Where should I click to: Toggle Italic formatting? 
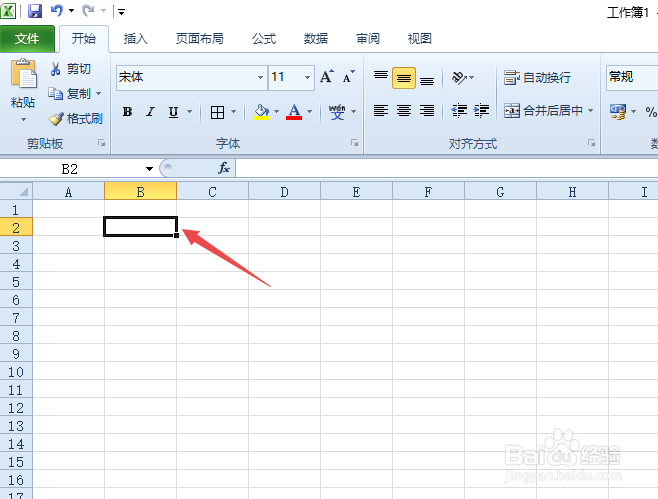coord(150,112)
